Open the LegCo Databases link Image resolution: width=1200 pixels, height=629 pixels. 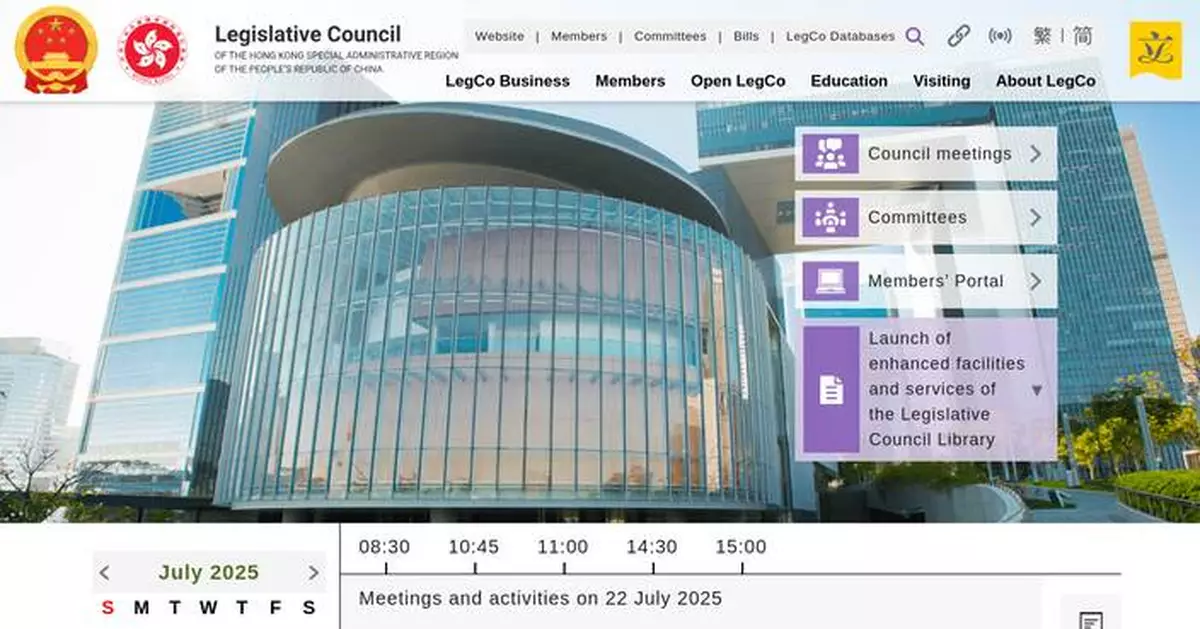841,36
